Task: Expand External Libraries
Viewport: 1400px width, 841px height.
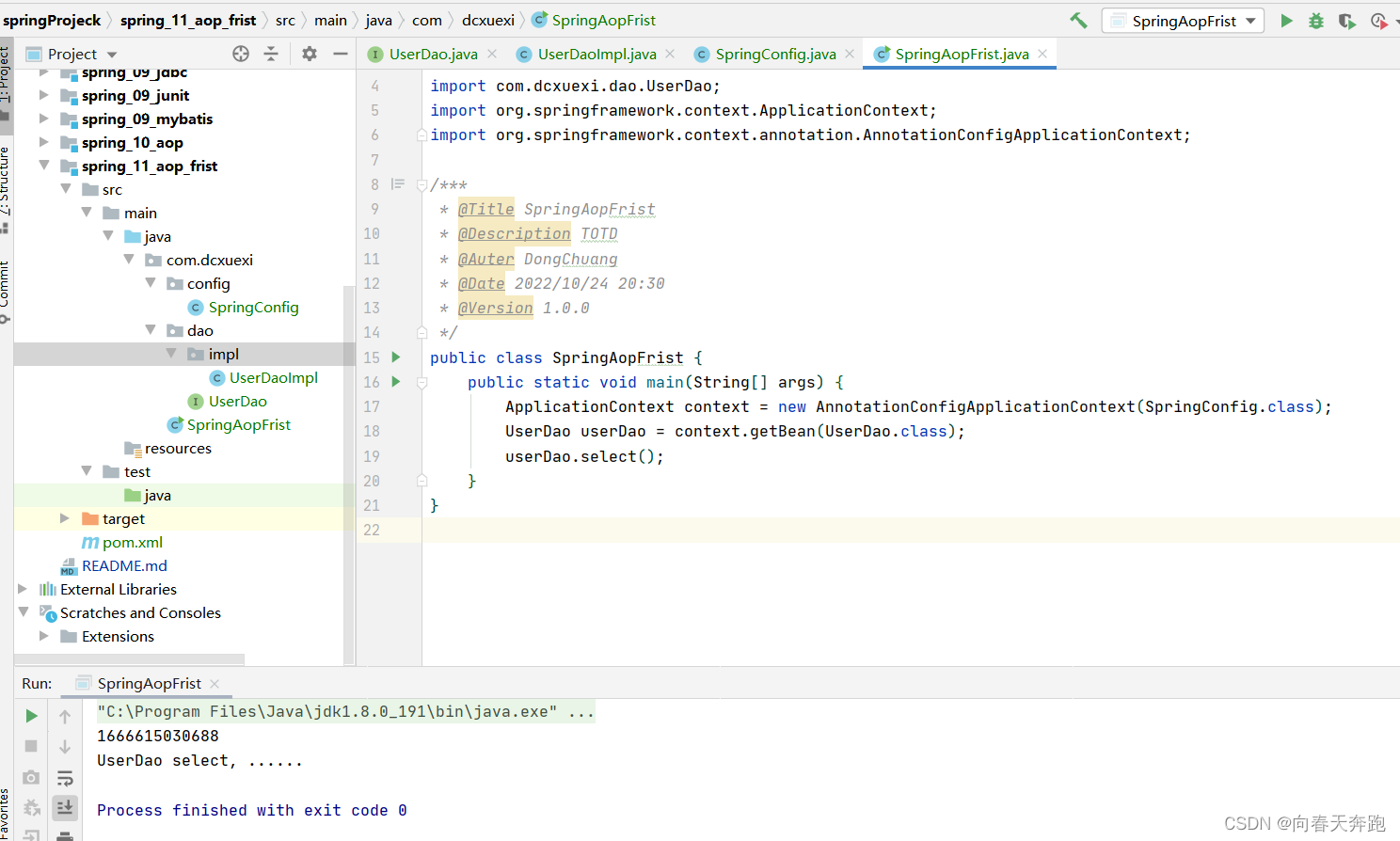Action: click(x=23, y=589)
